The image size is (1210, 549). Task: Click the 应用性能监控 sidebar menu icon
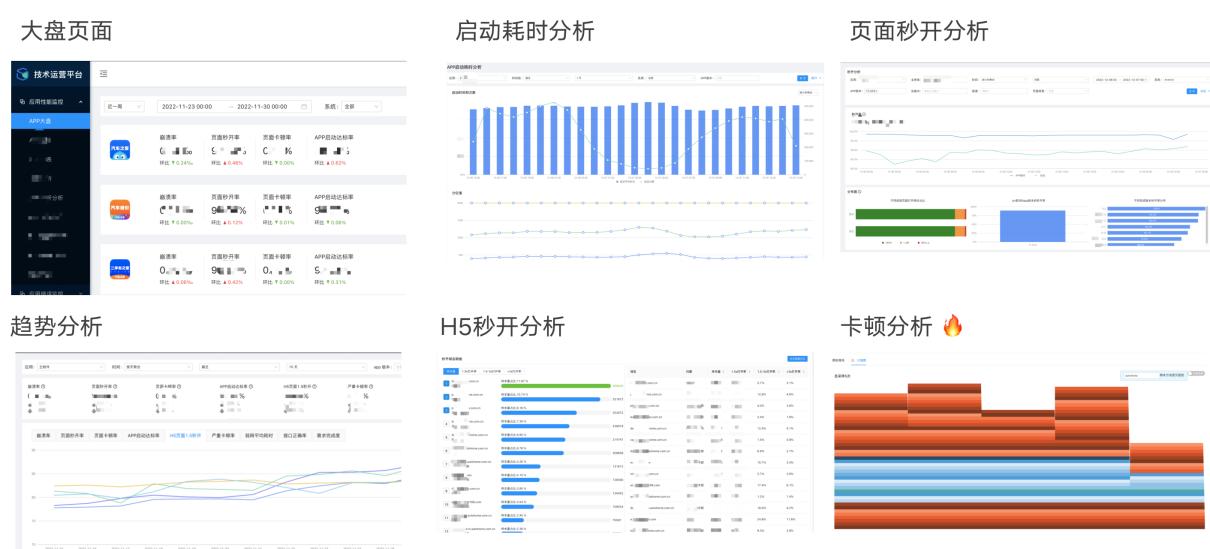pos(22,102)
